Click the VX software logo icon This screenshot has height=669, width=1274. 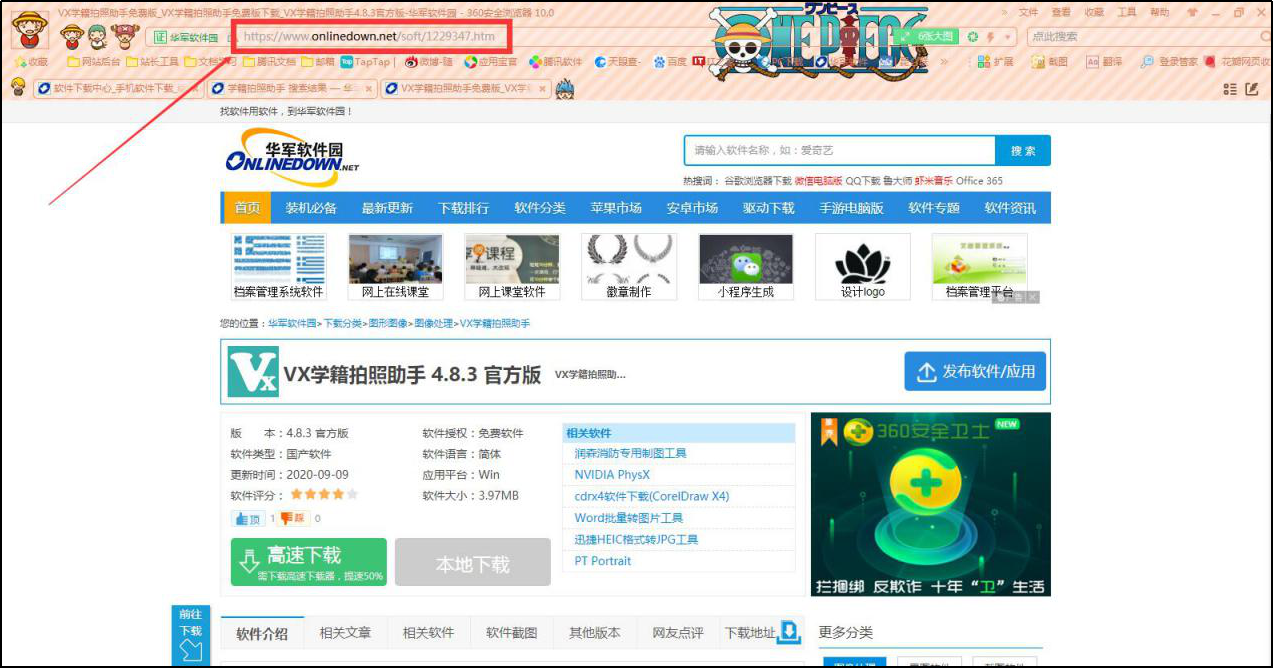[x=252, y=372]
